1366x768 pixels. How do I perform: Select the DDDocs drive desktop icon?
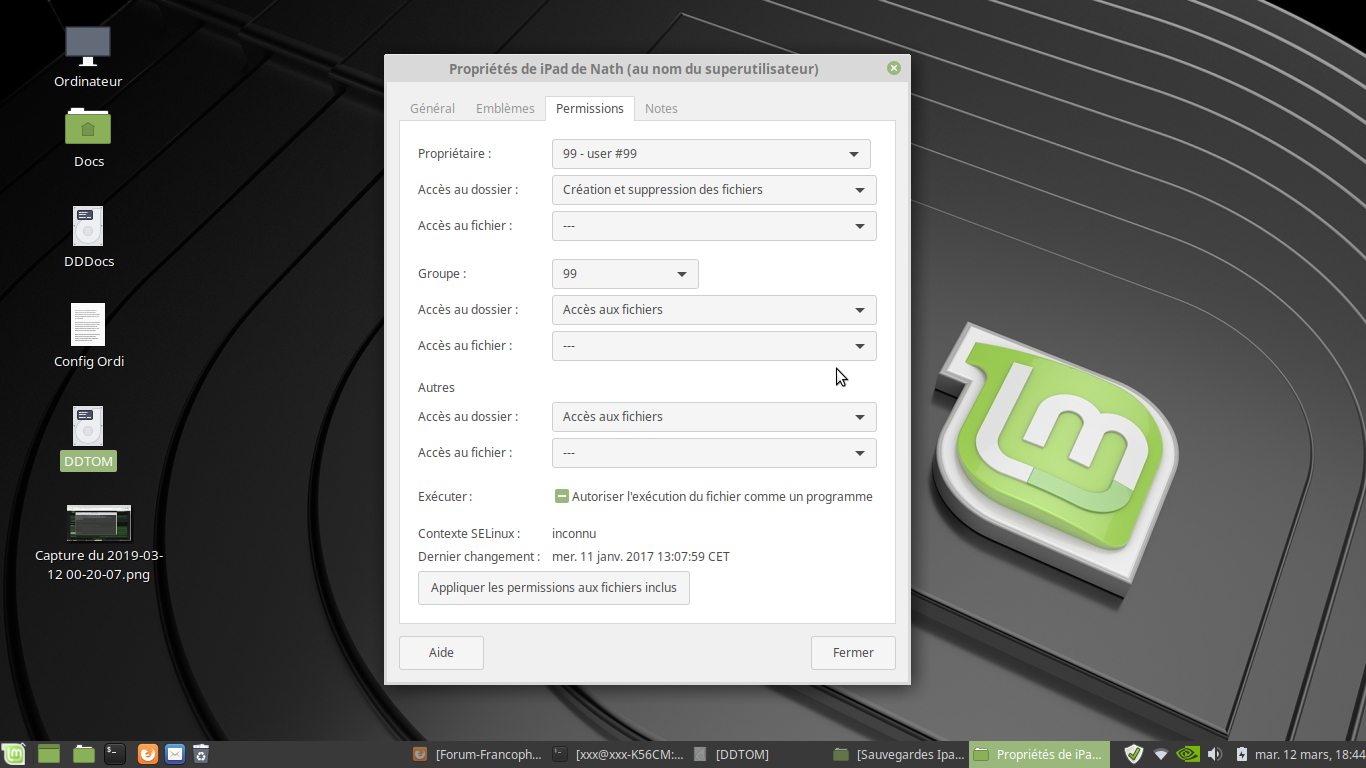point(88,228)
